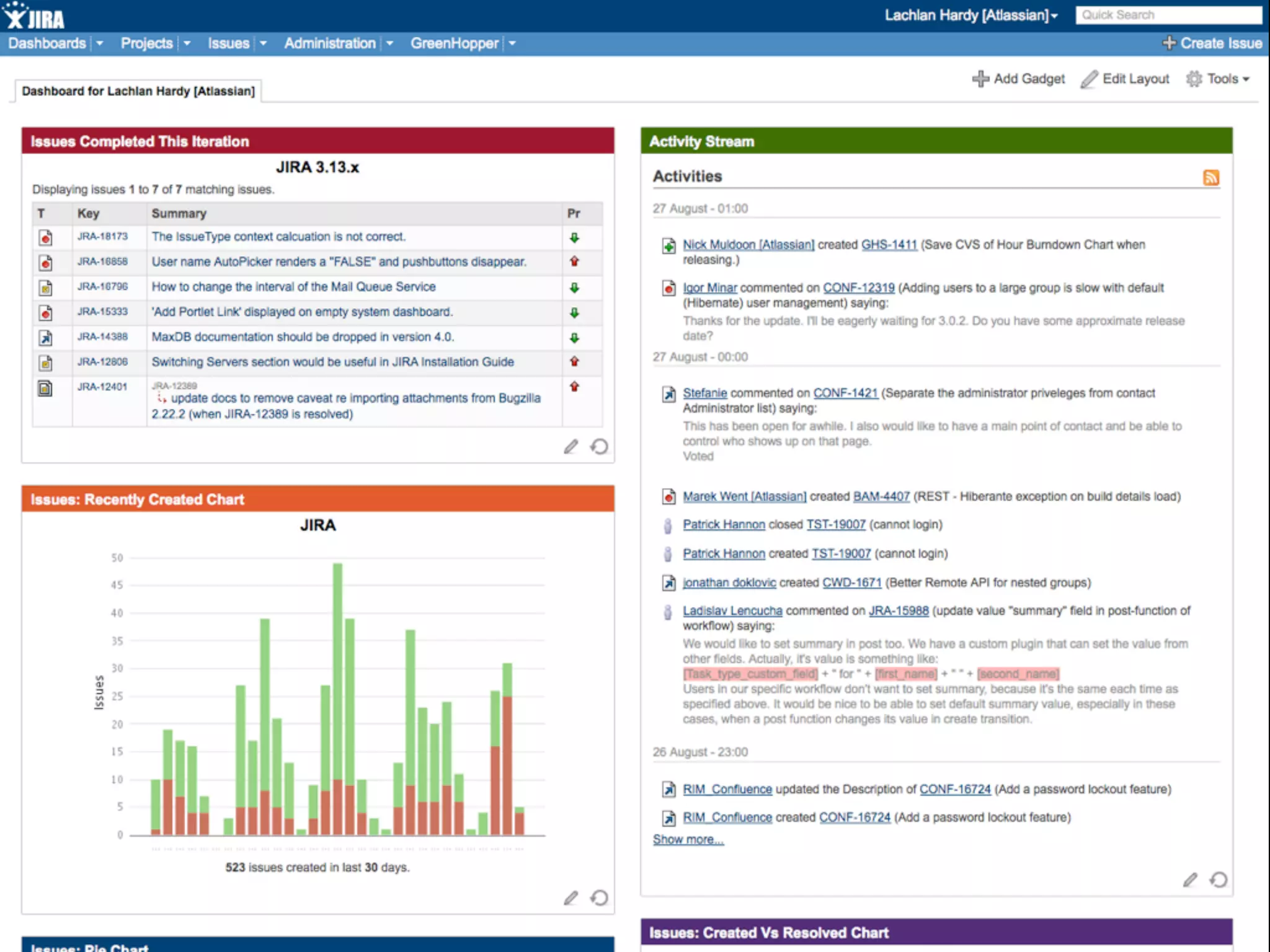Focus the Quick Search field
The image size is (1270, 952).
click(1168, 15)
